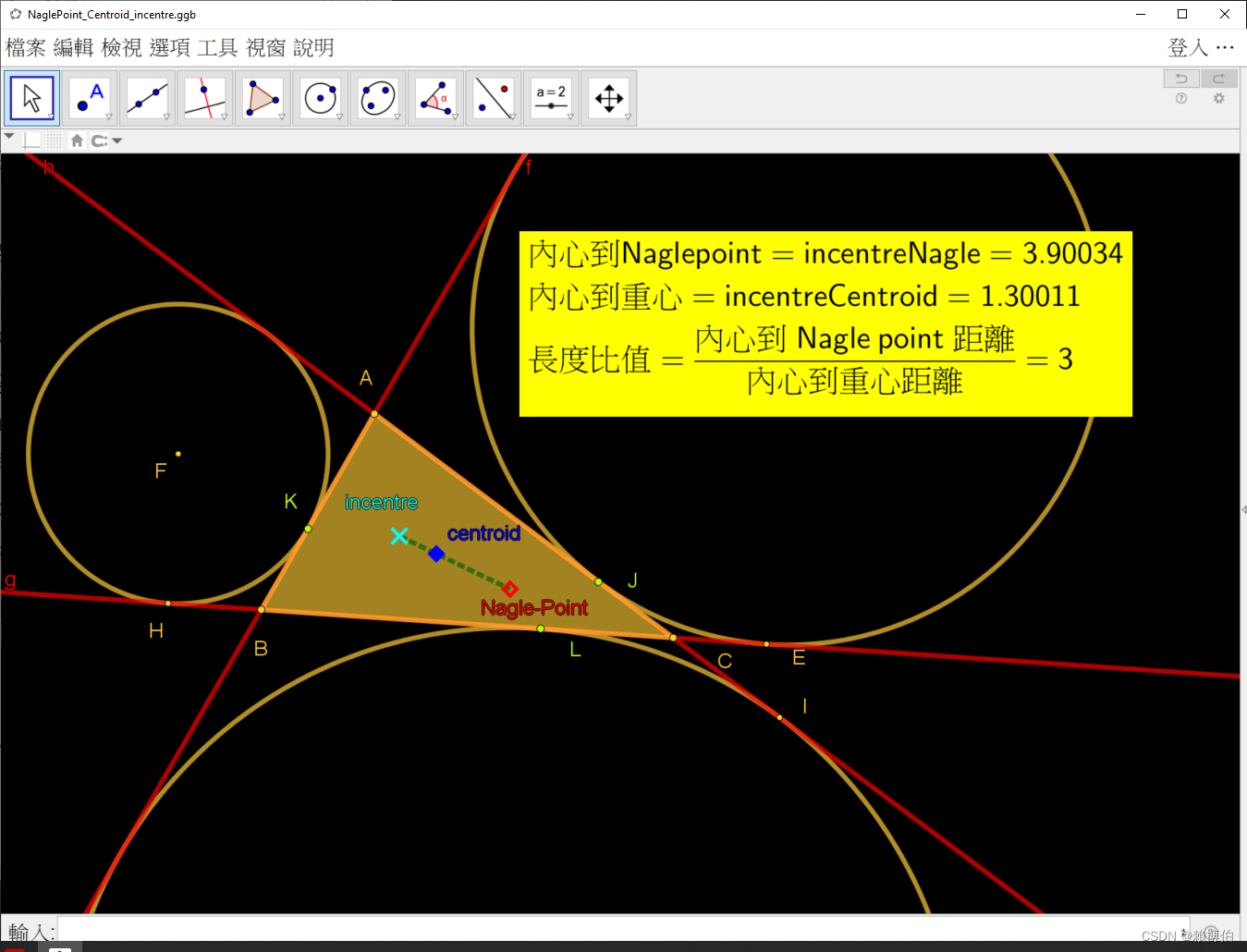Select tangent point J on side AC
The height and width of the screenshot is (952, 1247).
[599, 581]
